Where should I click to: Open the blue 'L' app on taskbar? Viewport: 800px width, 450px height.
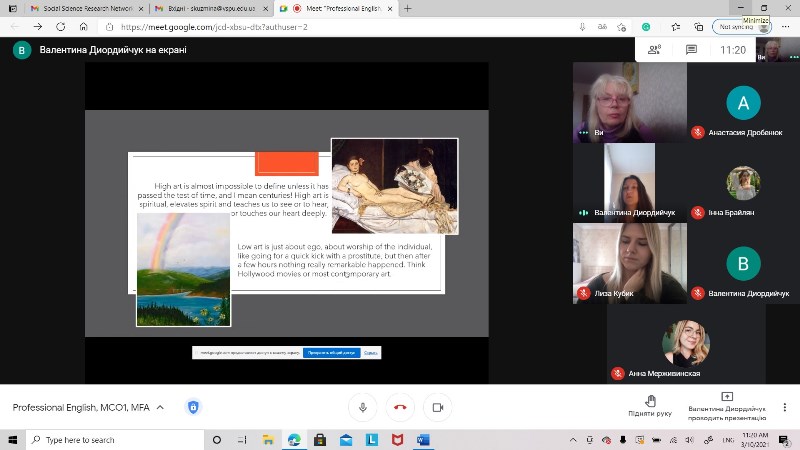click(372, 440)
